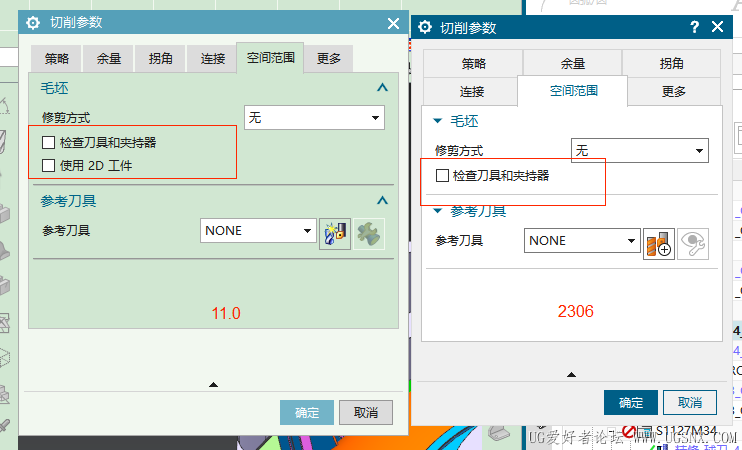Enable 检查刀具和夹持器 in the 2306 dialog

click(442, 176)
